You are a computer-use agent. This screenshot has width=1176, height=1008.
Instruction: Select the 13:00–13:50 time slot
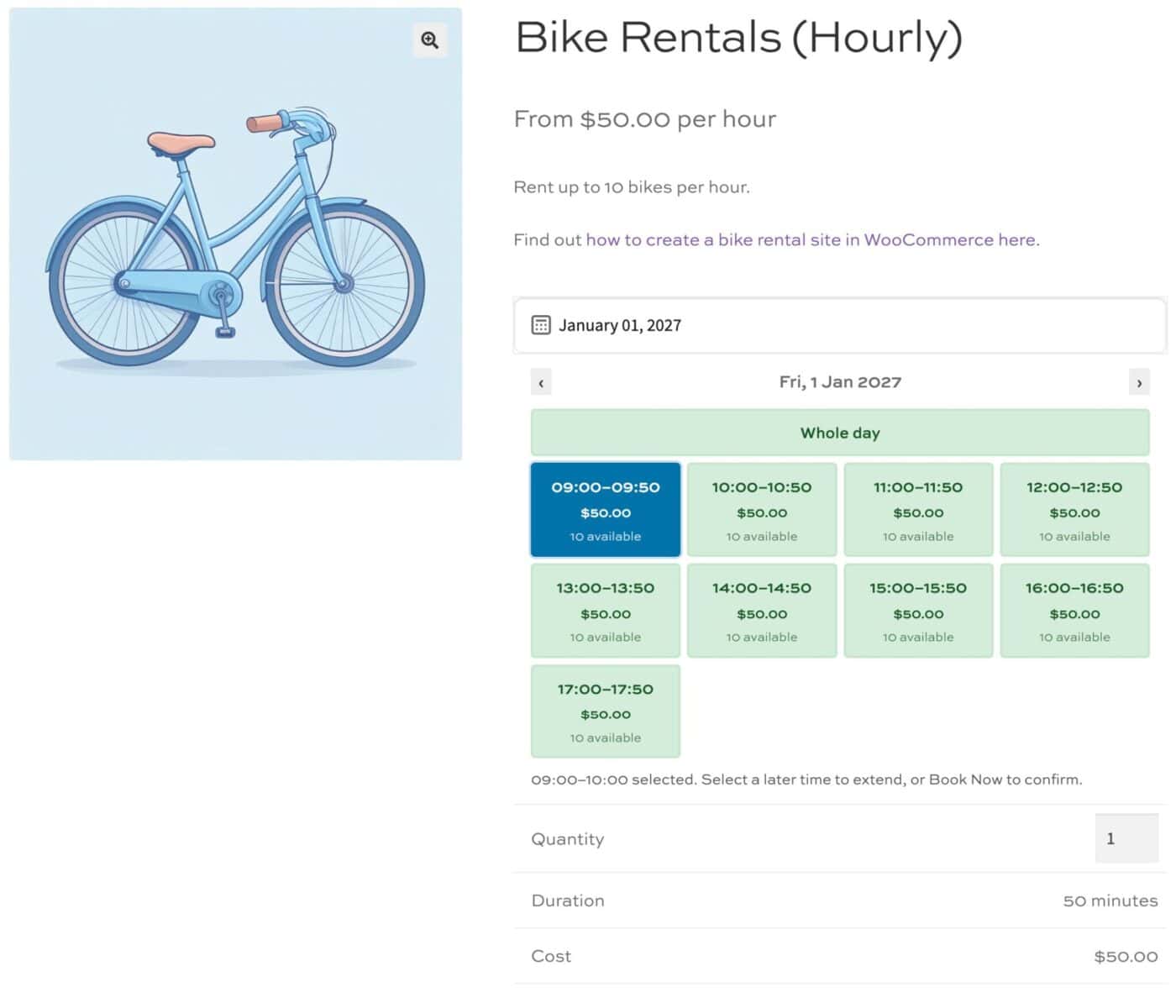pos(606,611)
